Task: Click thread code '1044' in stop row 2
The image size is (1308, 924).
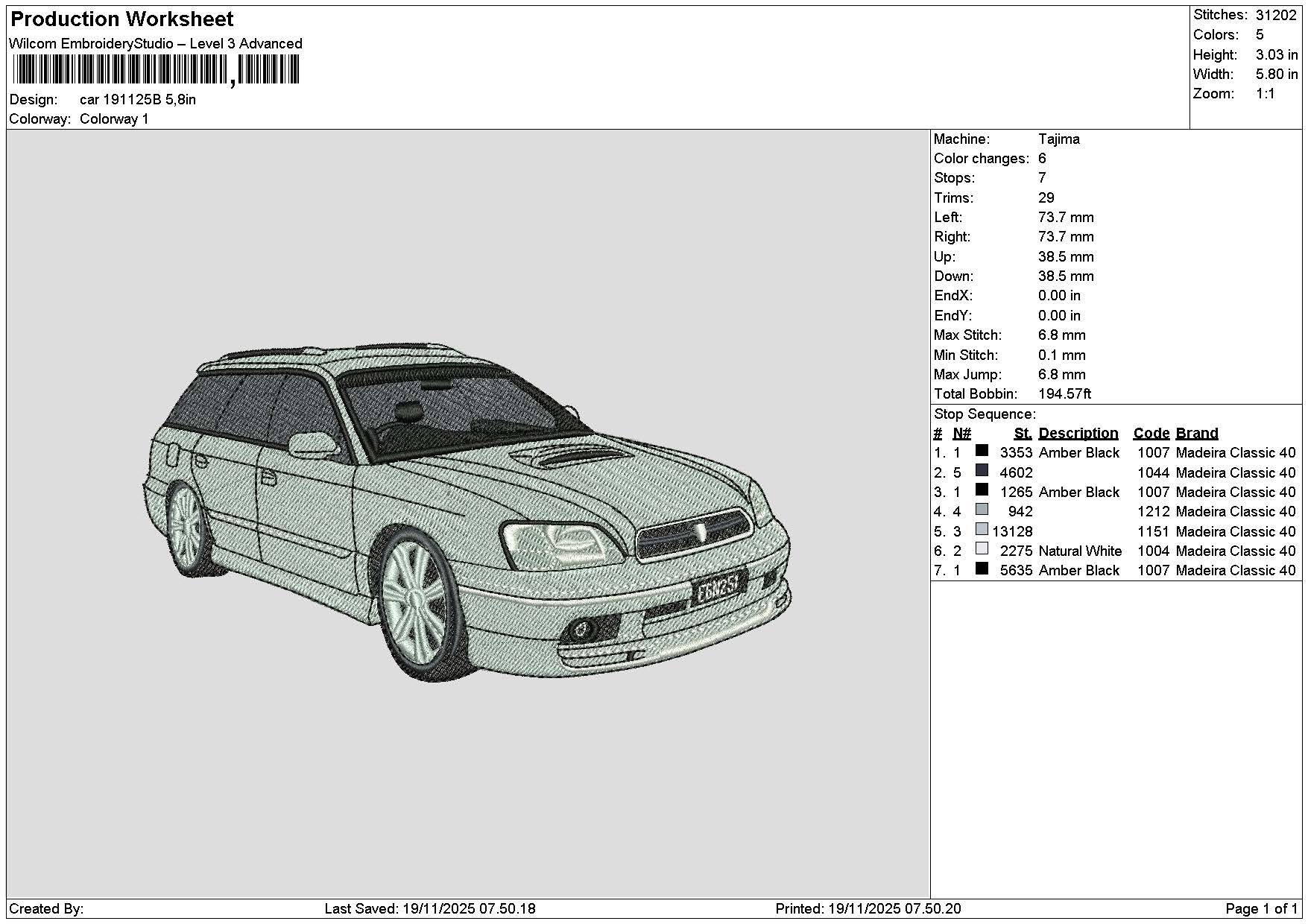Action: pos(1154,473)
